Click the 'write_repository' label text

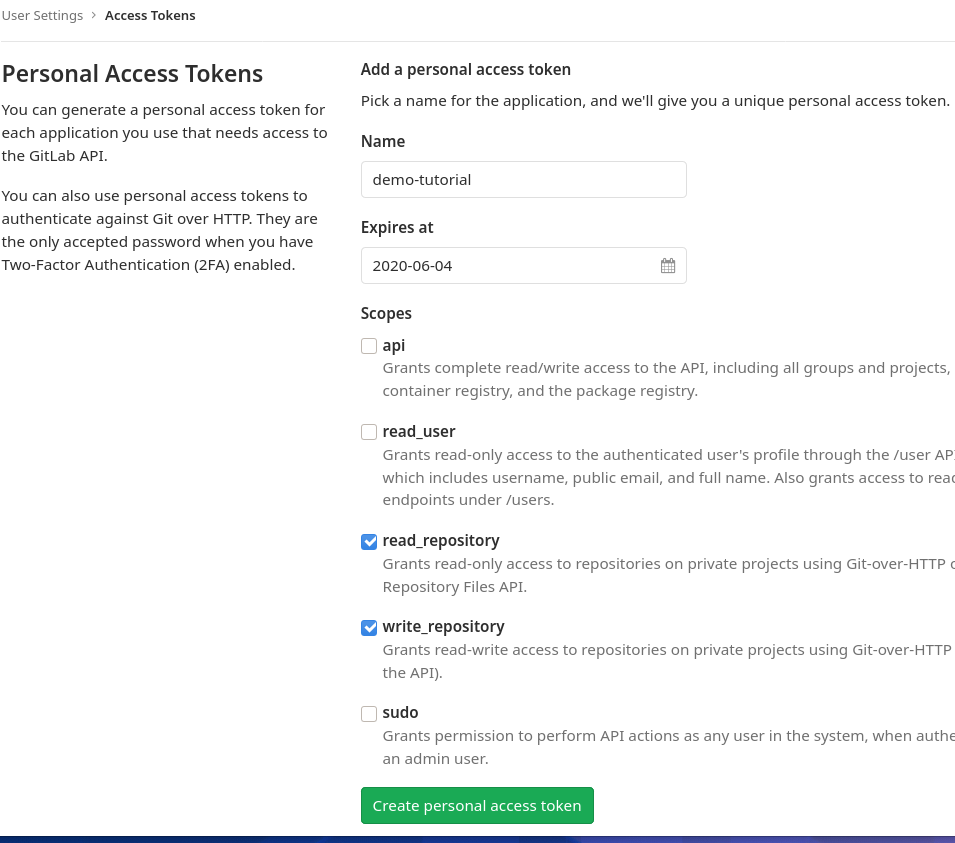[443, 627]
